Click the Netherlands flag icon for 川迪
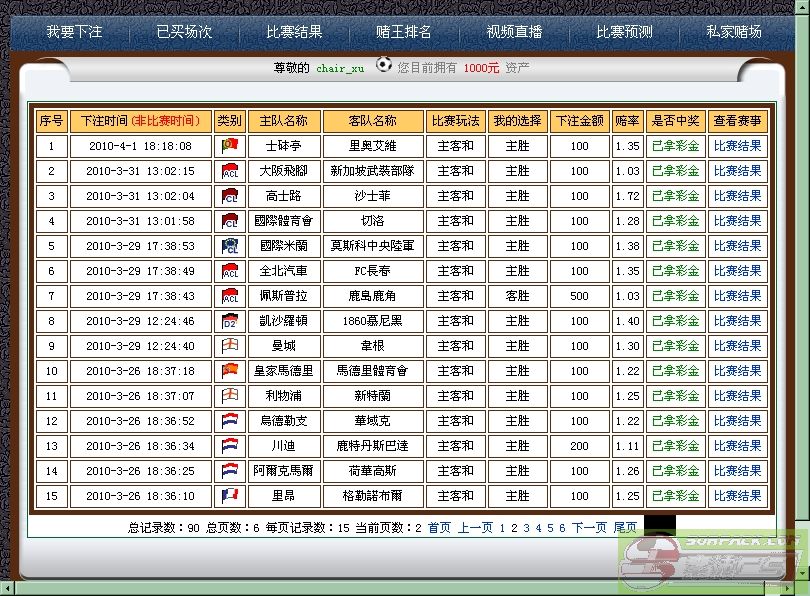Screen dimensions: 810x596 (x=230, y=446)
